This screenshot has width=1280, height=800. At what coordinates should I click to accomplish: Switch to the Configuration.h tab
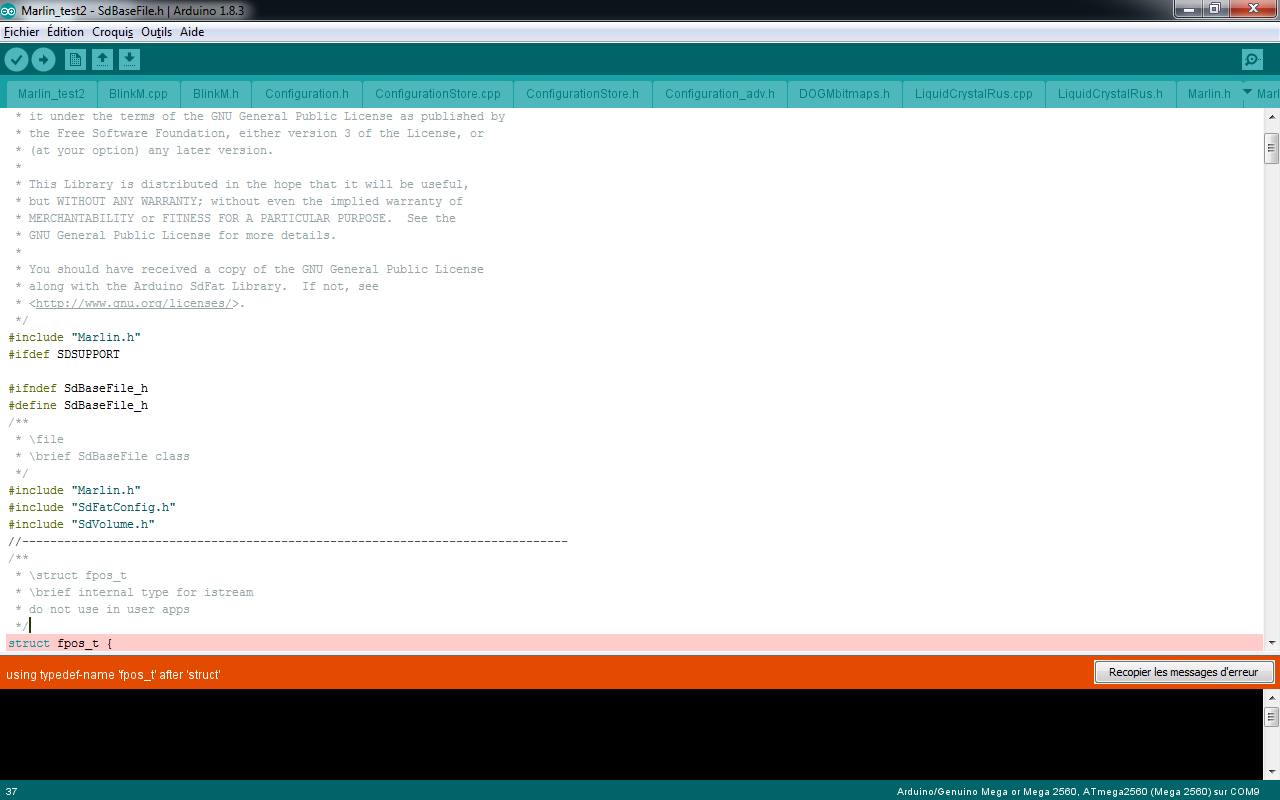coord(307,94)
